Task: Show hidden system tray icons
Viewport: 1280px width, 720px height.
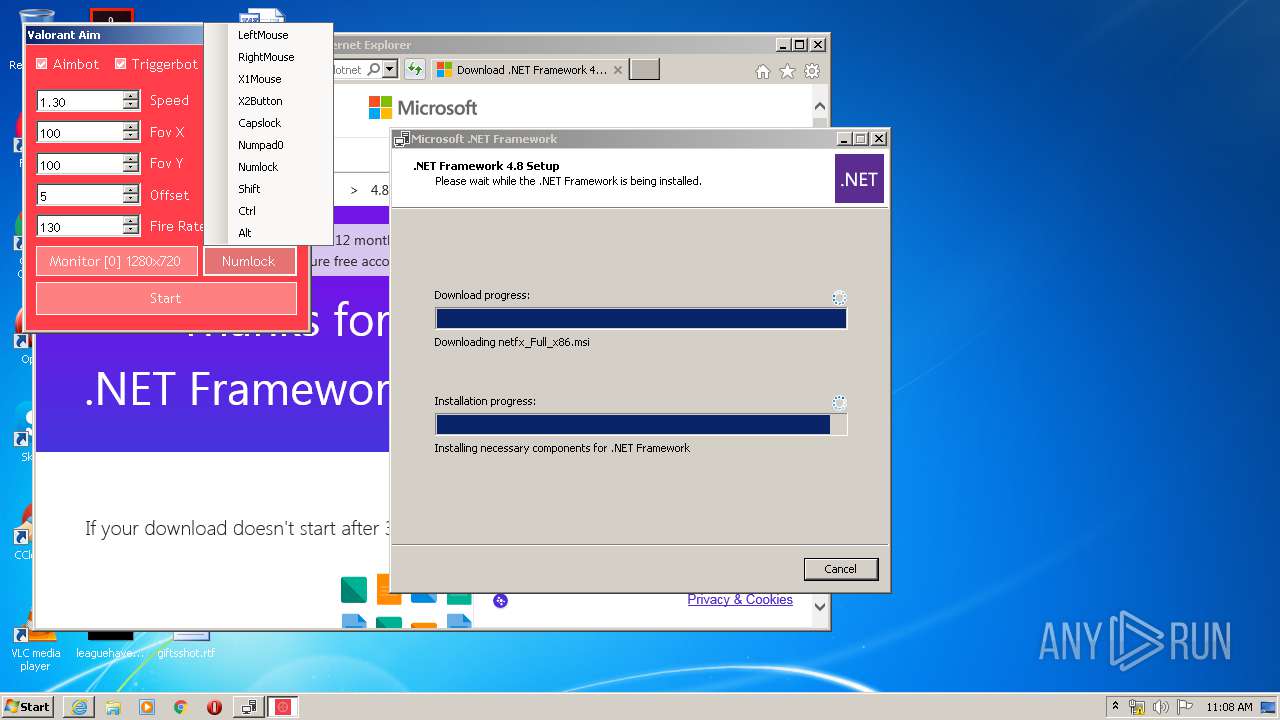Action: point(1115,706)
